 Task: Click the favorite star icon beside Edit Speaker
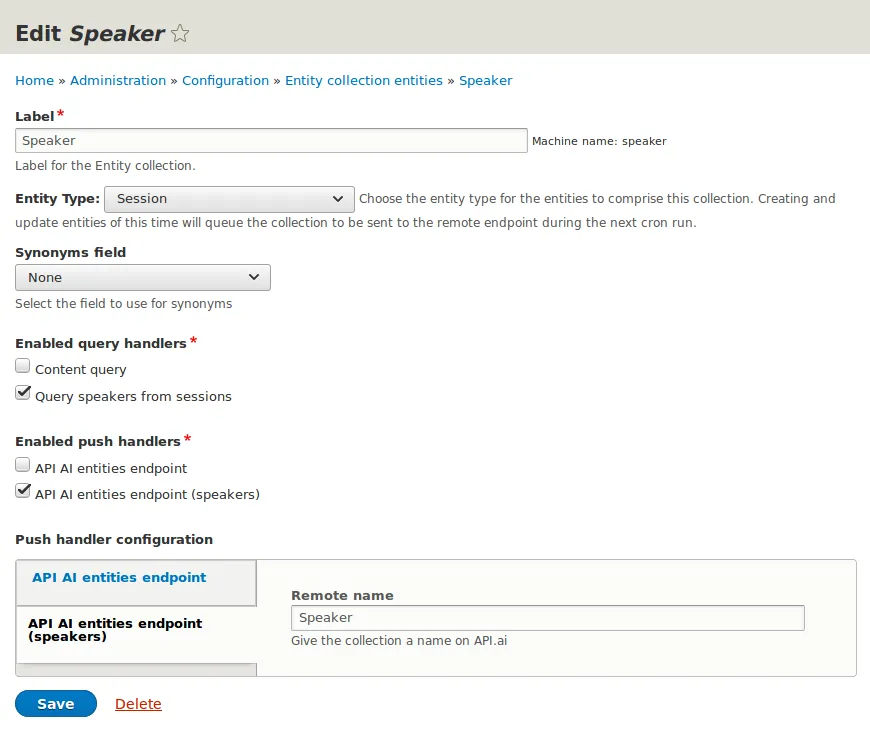click(180, 34)
